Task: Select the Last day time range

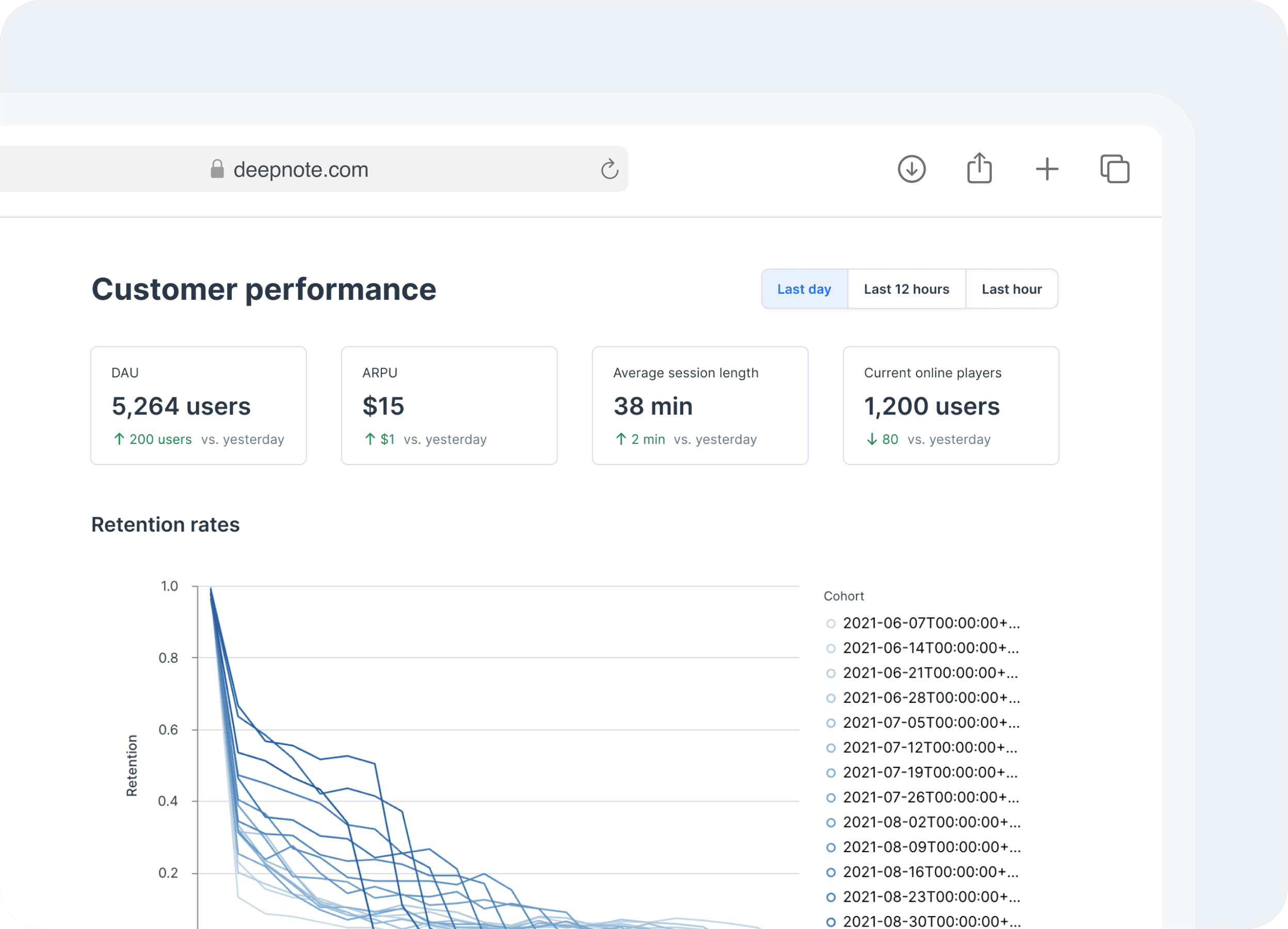Action: [x=803, y=289]
